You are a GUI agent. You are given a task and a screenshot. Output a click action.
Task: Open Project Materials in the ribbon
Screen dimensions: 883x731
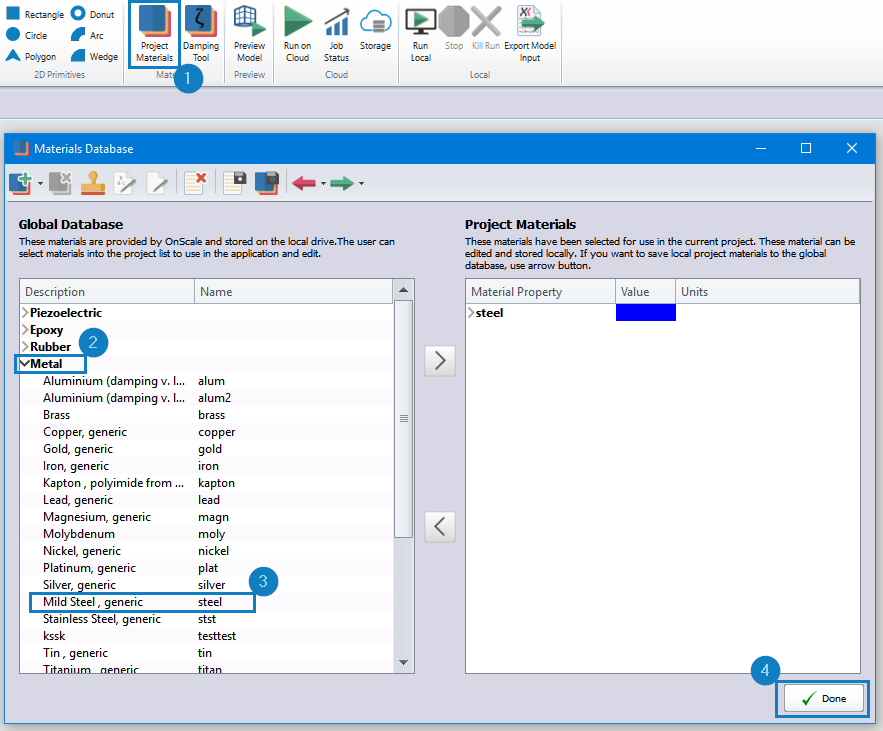tap(154, 34)
